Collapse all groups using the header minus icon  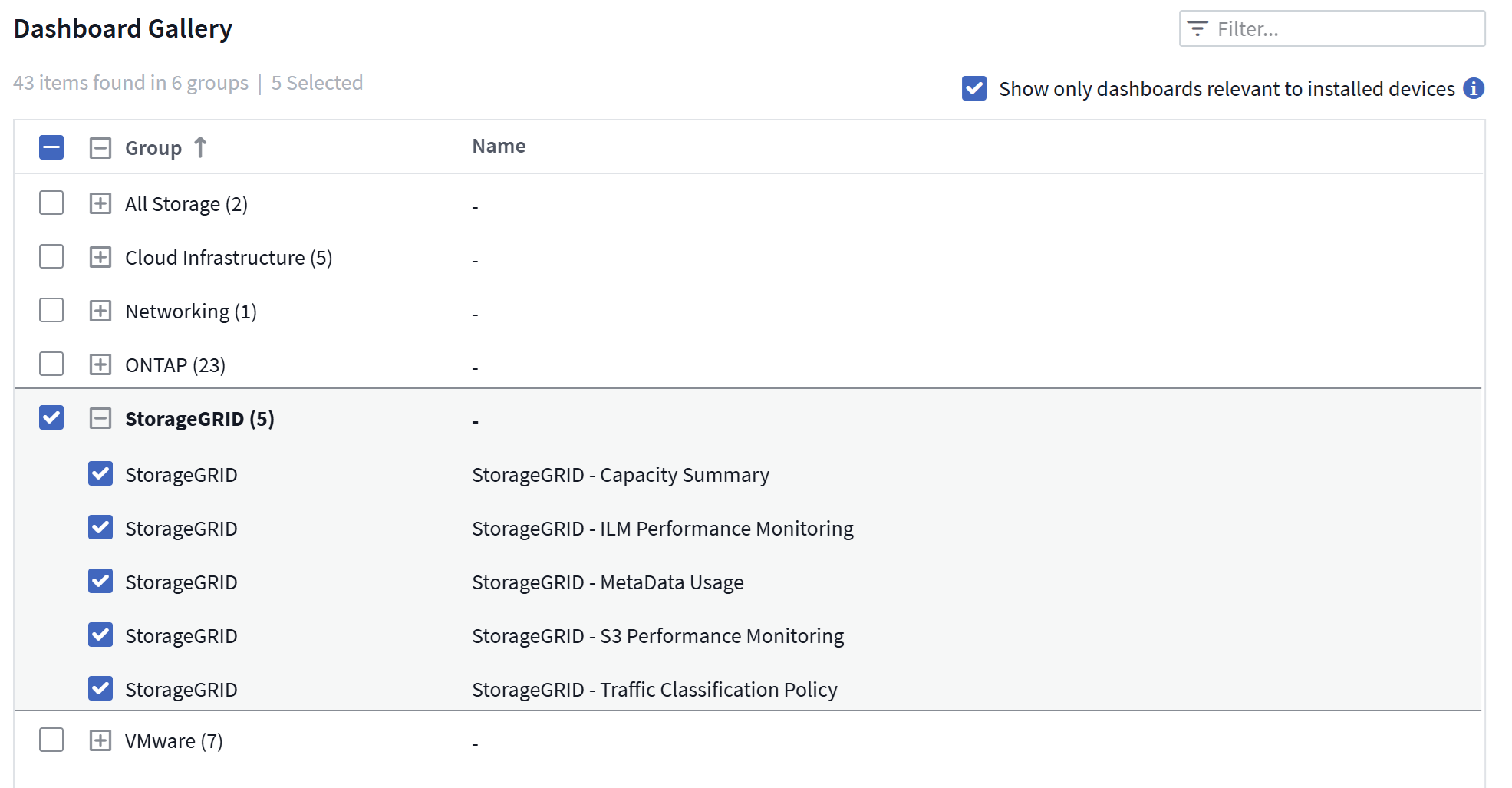tap(100, 148)
